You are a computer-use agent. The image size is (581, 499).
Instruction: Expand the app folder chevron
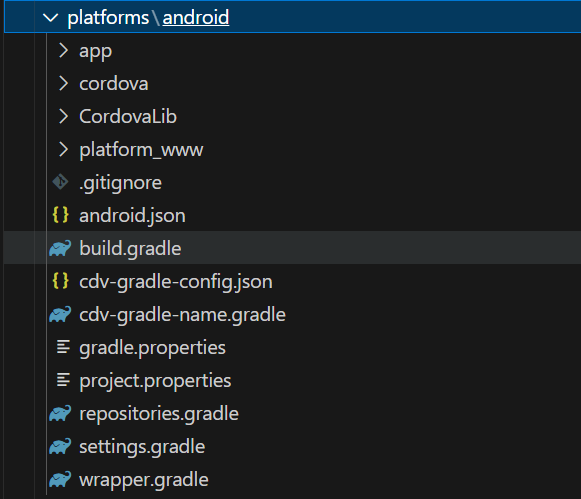(x=63, y=51)
